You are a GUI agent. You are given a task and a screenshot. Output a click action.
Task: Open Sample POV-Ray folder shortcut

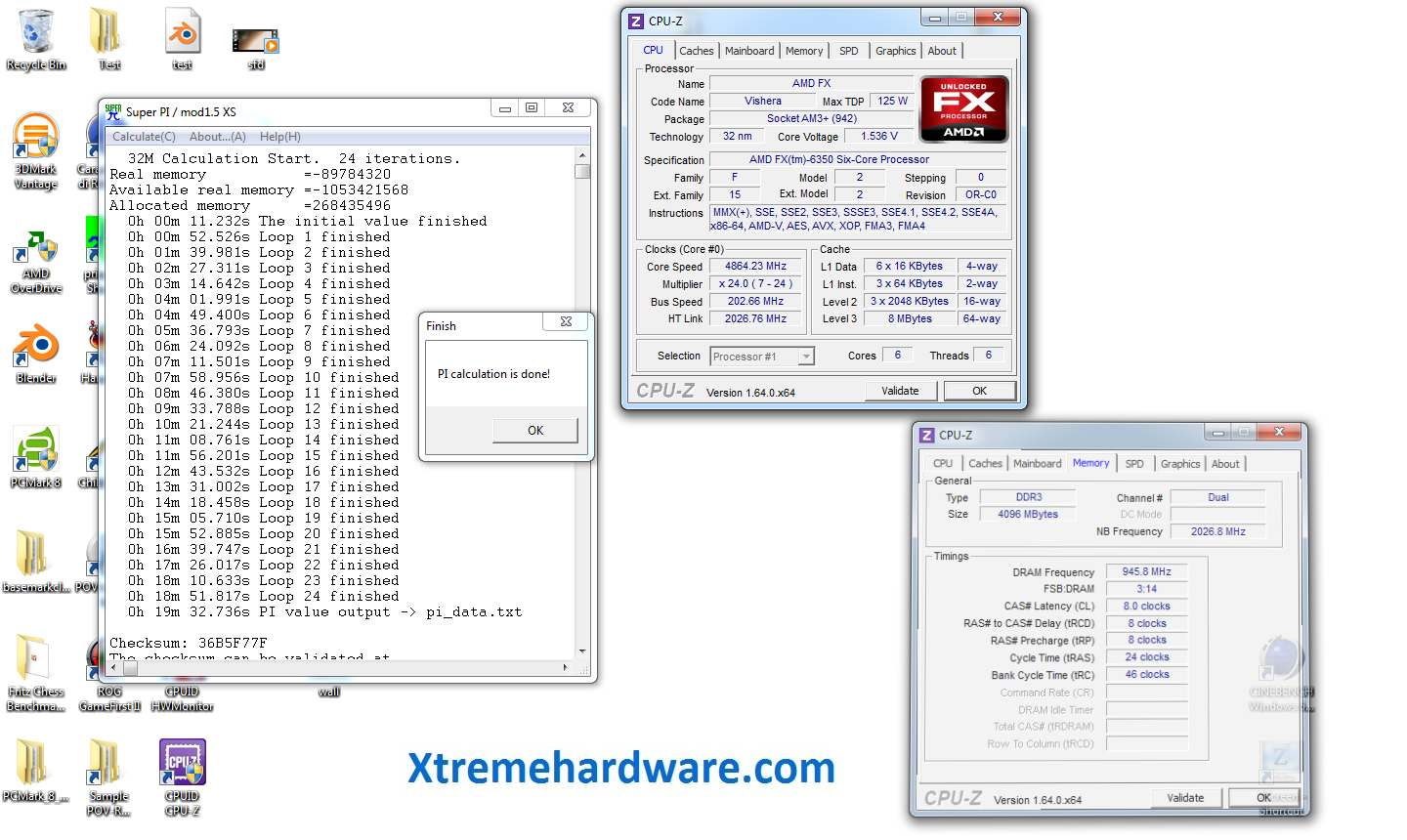(108, 778)
